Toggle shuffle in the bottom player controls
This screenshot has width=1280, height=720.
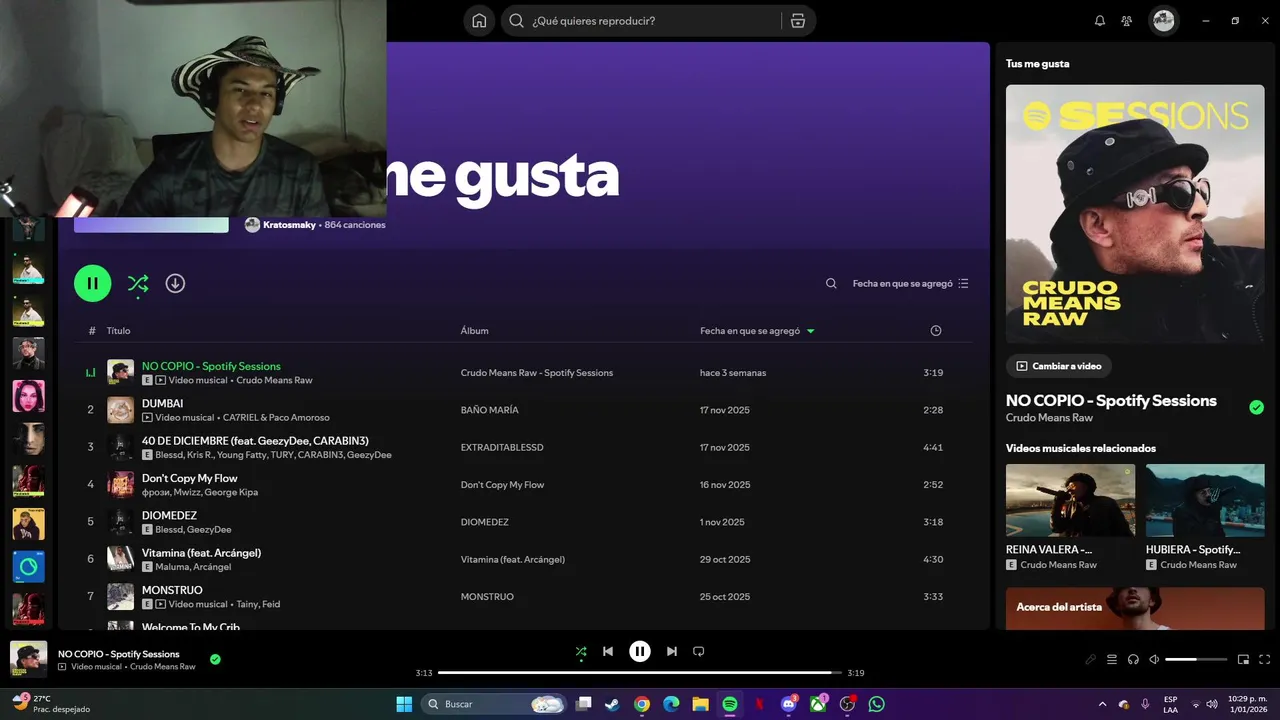(x=581, y=652)
